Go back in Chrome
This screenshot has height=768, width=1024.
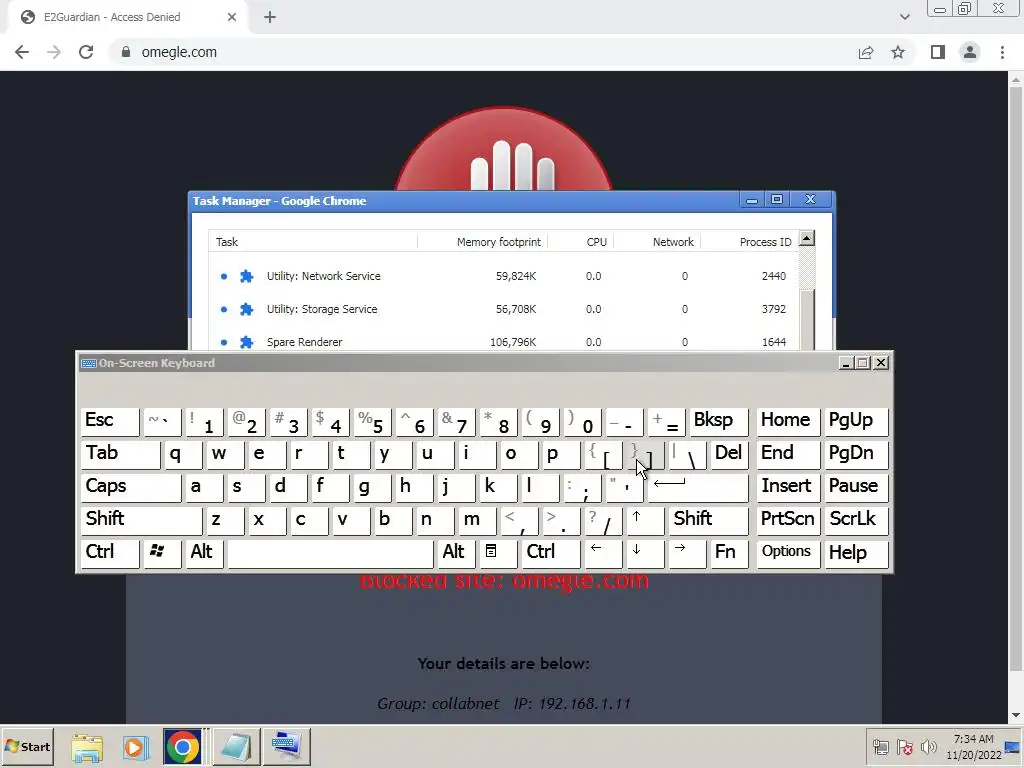(x=22, y=52)
